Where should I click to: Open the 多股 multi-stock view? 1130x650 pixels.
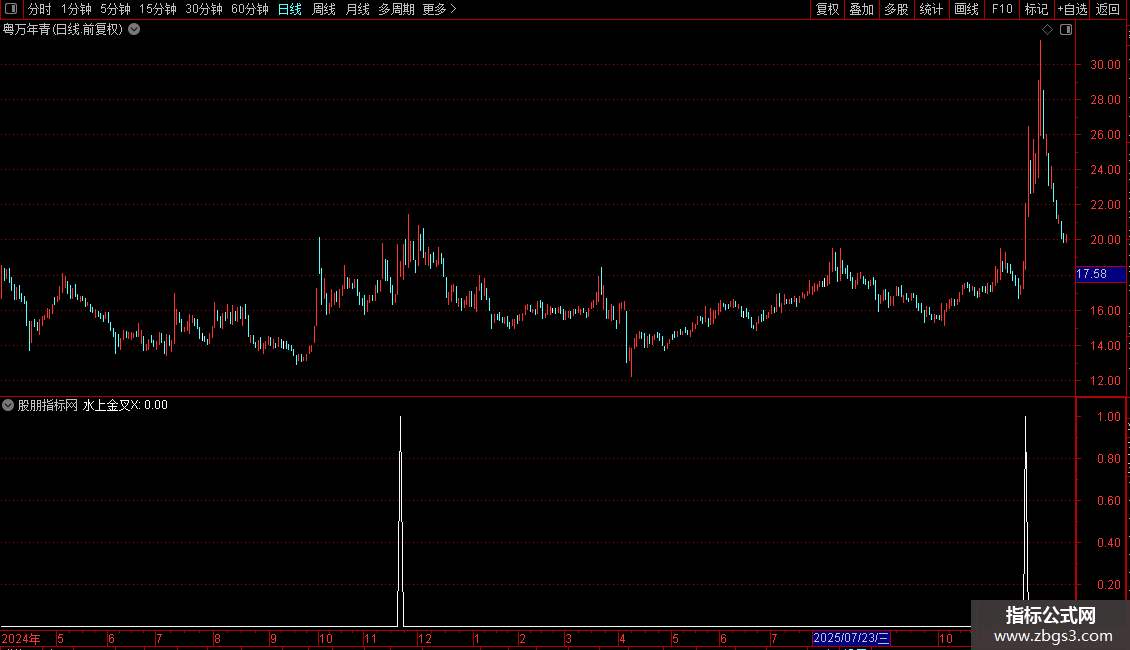tap(896, 9)
